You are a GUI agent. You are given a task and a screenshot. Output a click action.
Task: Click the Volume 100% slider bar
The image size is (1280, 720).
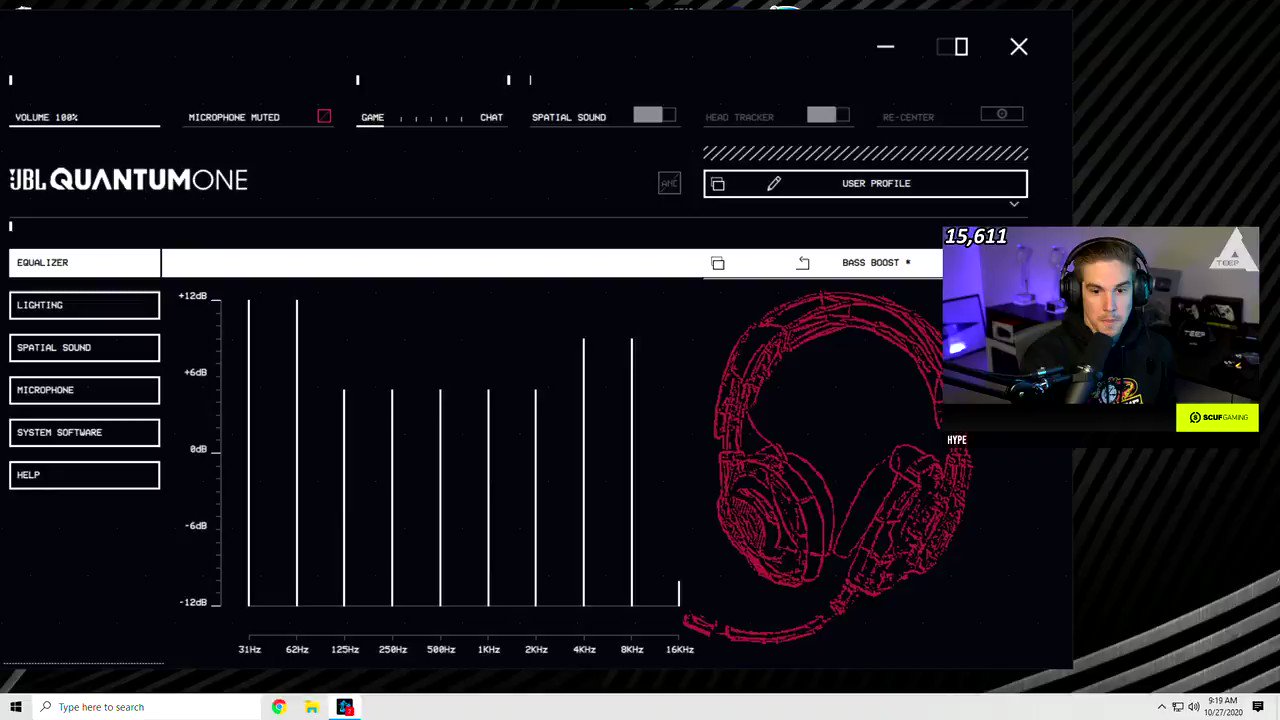point(85,126)
